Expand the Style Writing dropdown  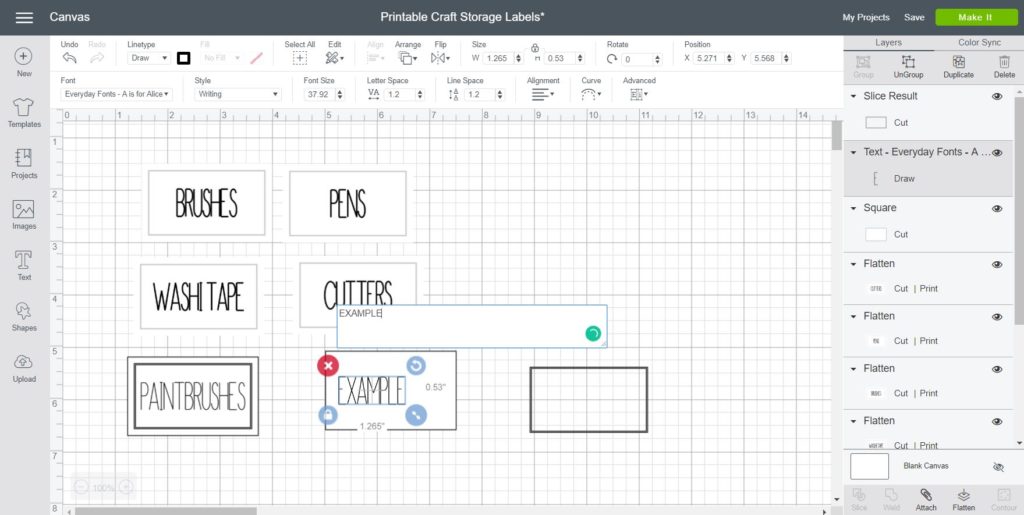237,94
